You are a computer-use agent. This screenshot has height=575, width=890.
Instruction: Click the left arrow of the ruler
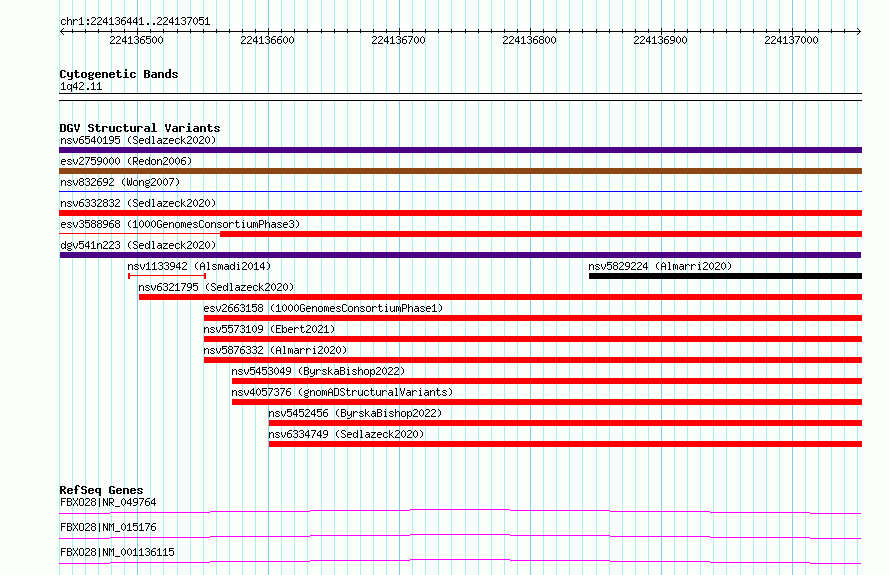[62, 31]
